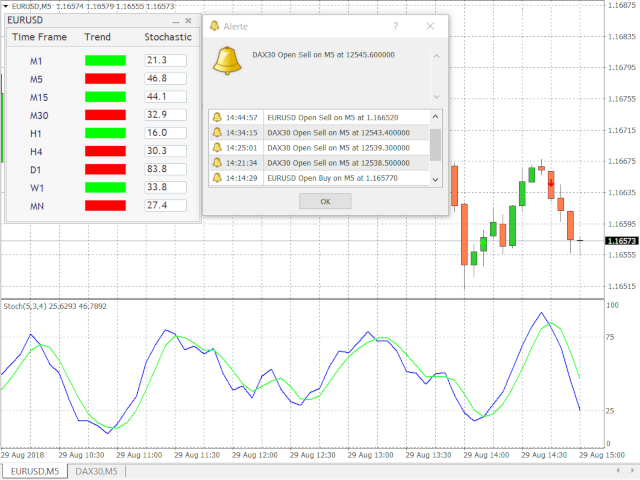
Task: Click the bell icon for the 14:44:57 alert
Action: click(x=217, y=118)
